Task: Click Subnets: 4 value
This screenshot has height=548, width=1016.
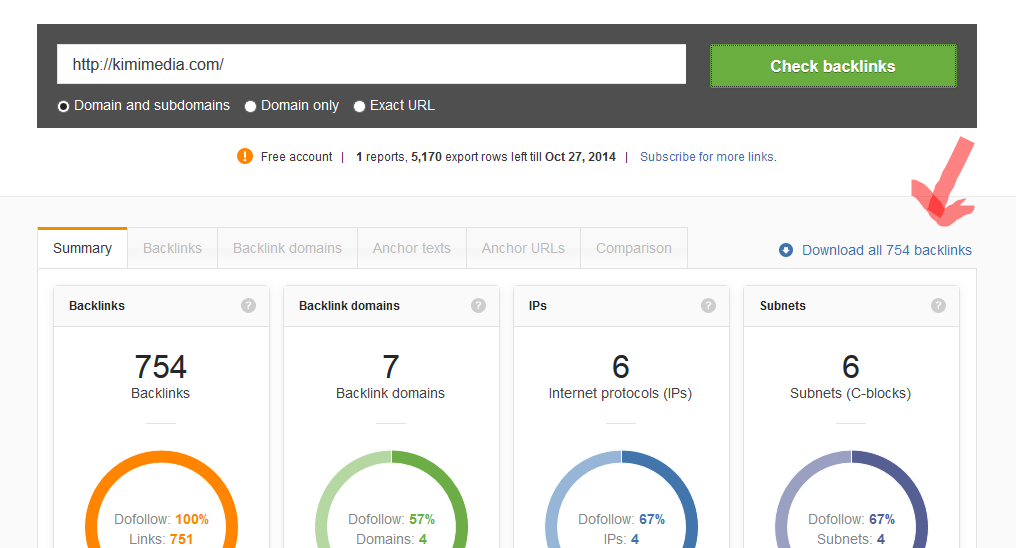Action: tap(881, 539)
